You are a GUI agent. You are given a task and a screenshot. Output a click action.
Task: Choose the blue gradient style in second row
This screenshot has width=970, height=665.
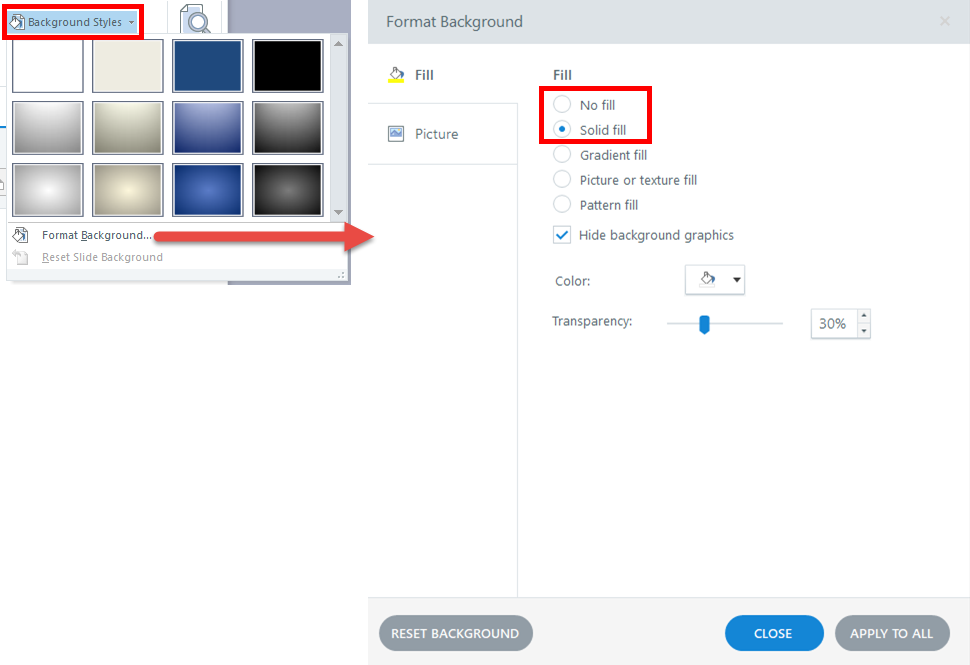click(x=208, y=128)
